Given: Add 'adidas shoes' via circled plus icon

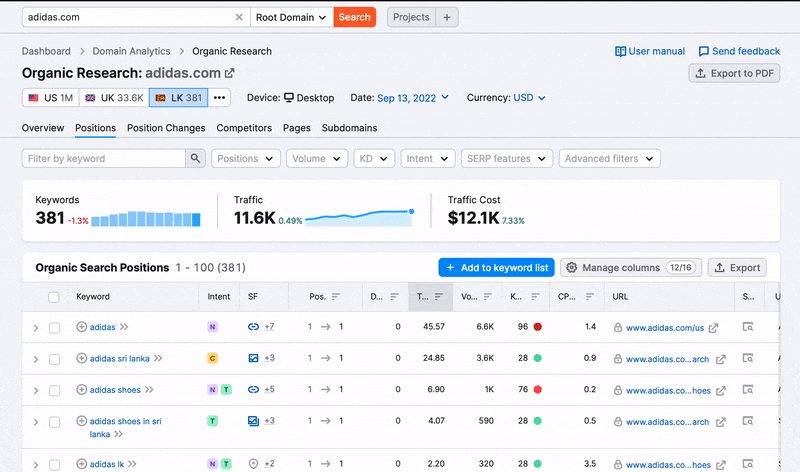Looking at the screenshot, I should point(82,390).
